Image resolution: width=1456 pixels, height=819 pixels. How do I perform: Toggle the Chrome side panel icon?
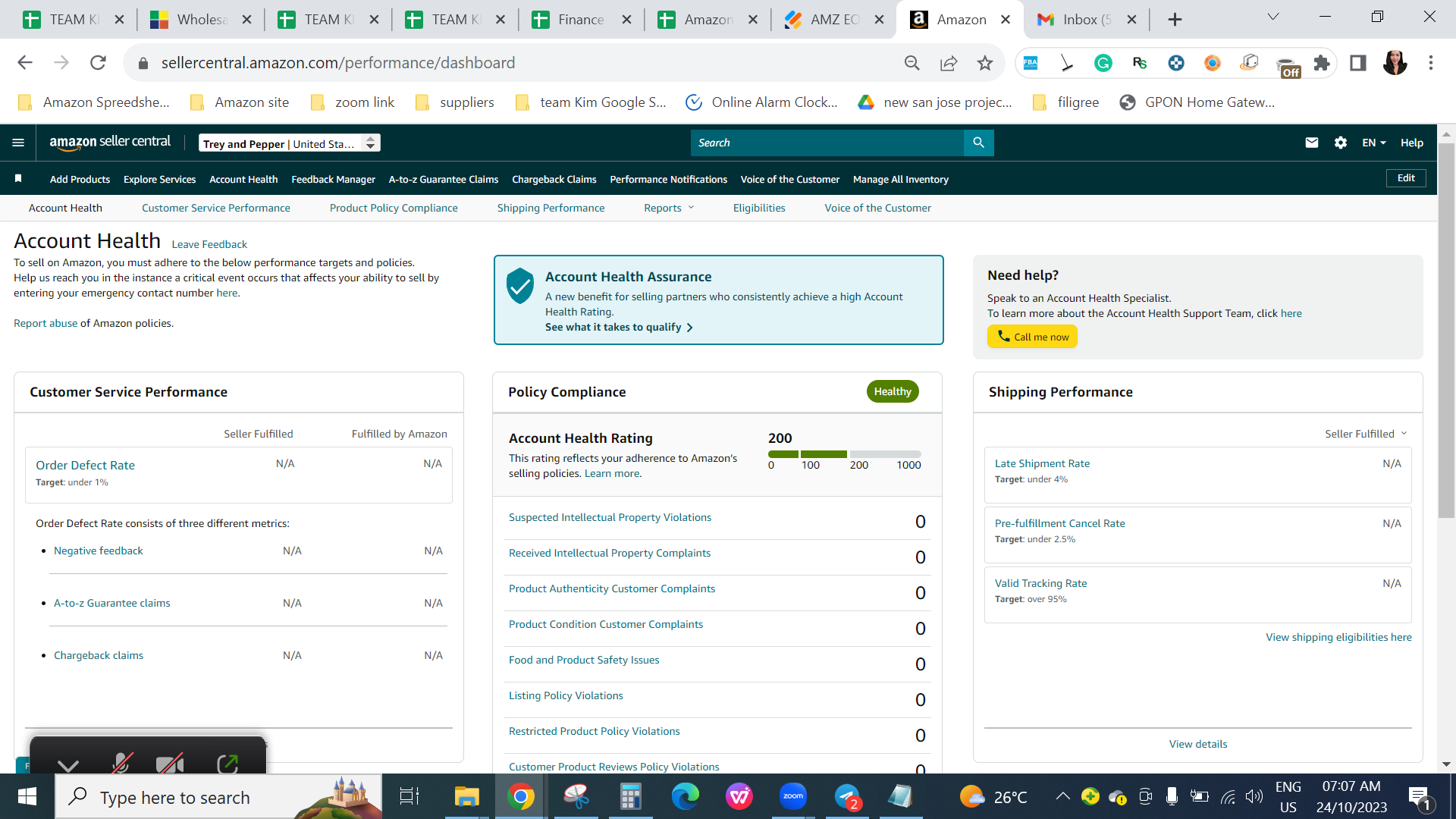[1358, 63]
